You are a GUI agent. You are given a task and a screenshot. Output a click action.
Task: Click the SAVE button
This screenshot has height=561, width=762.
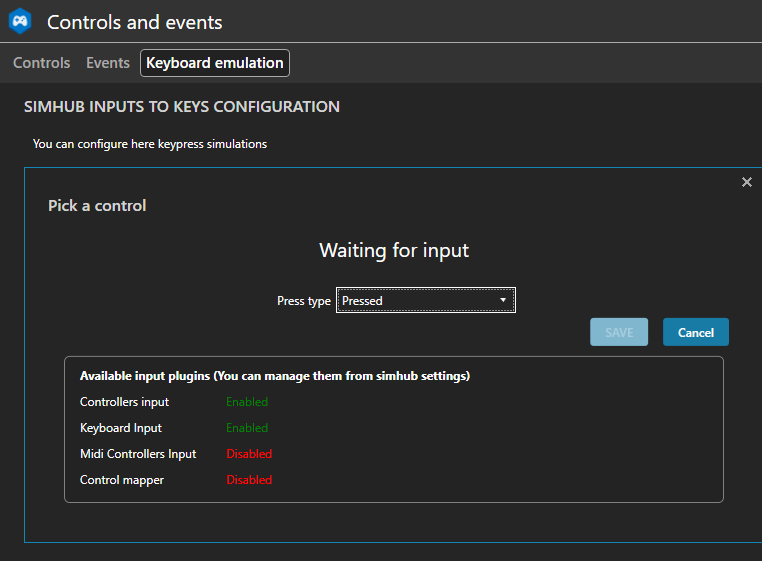pos(619,332)
